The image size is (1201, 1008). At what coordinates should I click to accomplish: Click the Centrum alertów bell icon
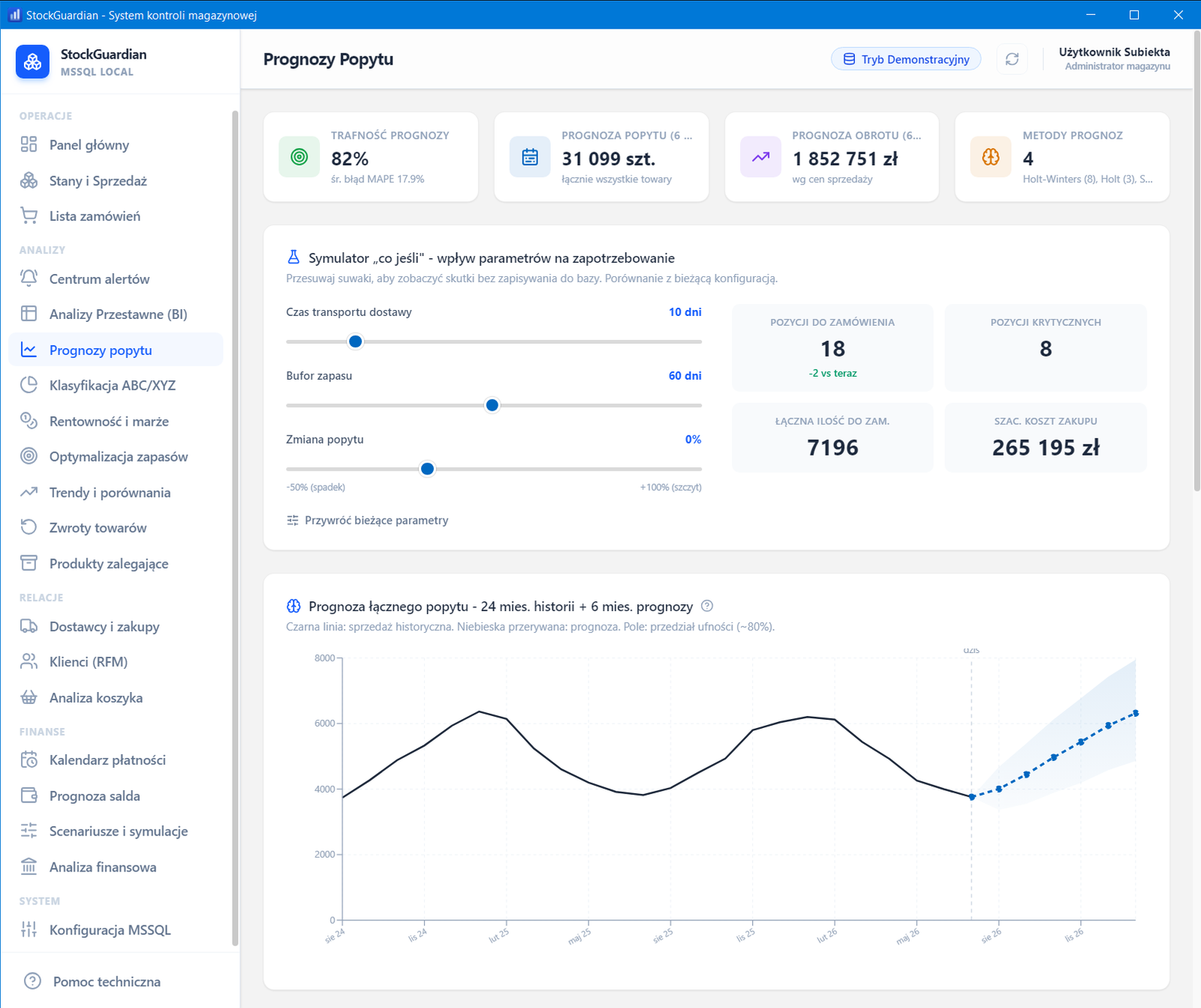29,278
